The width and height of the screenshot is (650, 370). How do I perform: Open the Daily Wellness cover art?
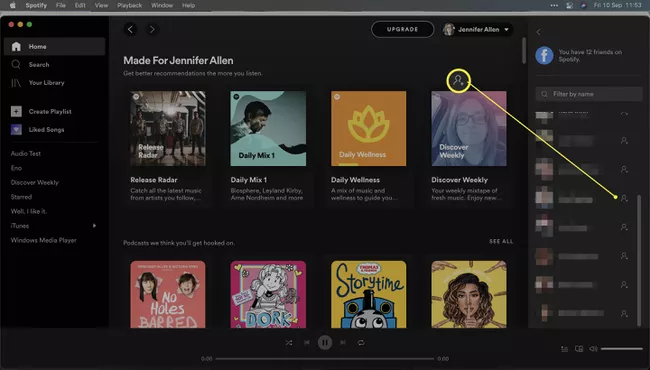(x=369, y=128)
